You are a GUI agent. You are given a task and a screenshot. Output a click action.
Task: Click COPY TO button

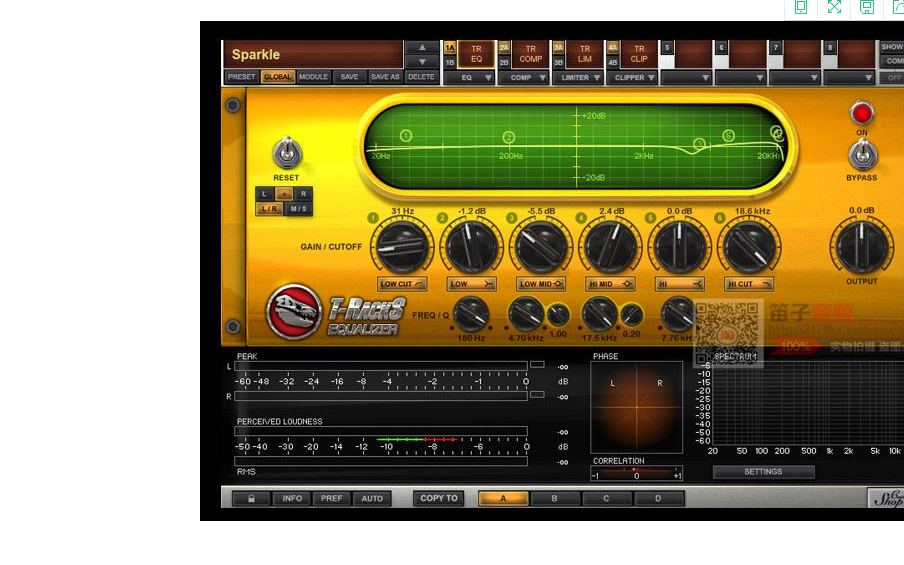click(438, 498)
